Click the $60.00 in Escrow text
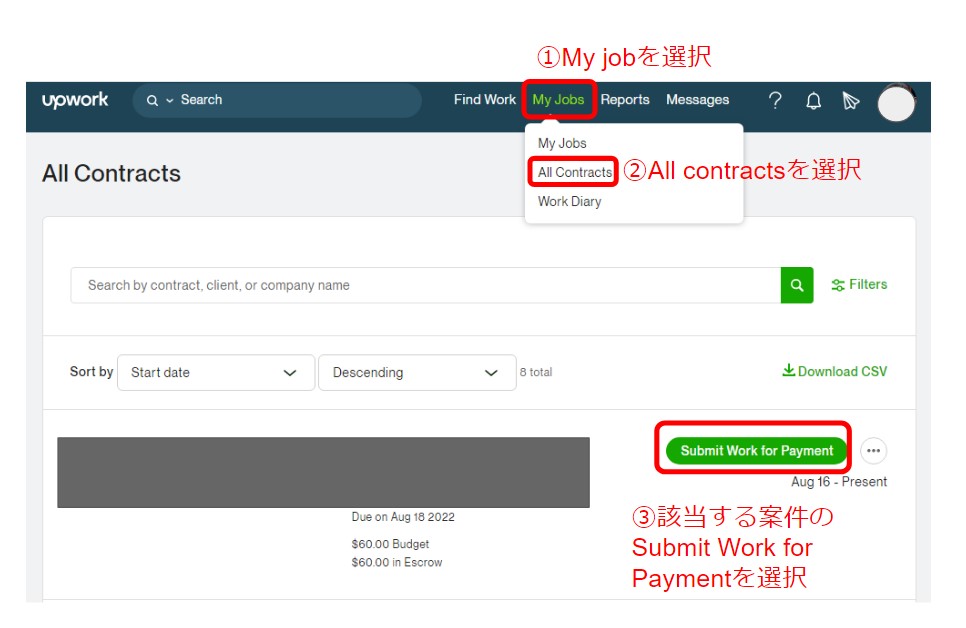This screenshot has width=966, height=628. (x=397, y=562)
